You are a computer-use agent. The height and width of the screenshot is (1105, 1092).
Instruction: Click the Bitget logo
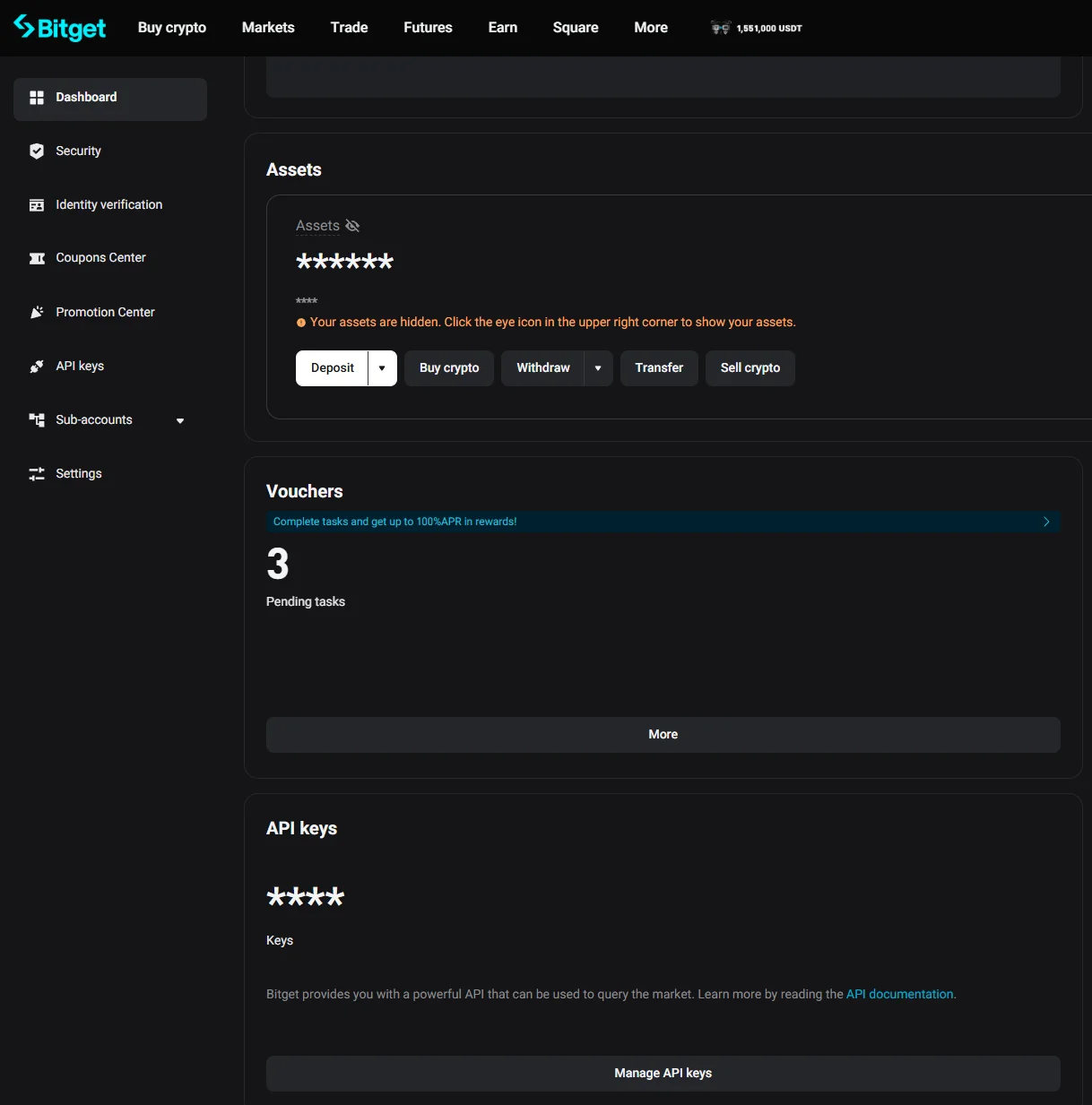coord(58,27)
